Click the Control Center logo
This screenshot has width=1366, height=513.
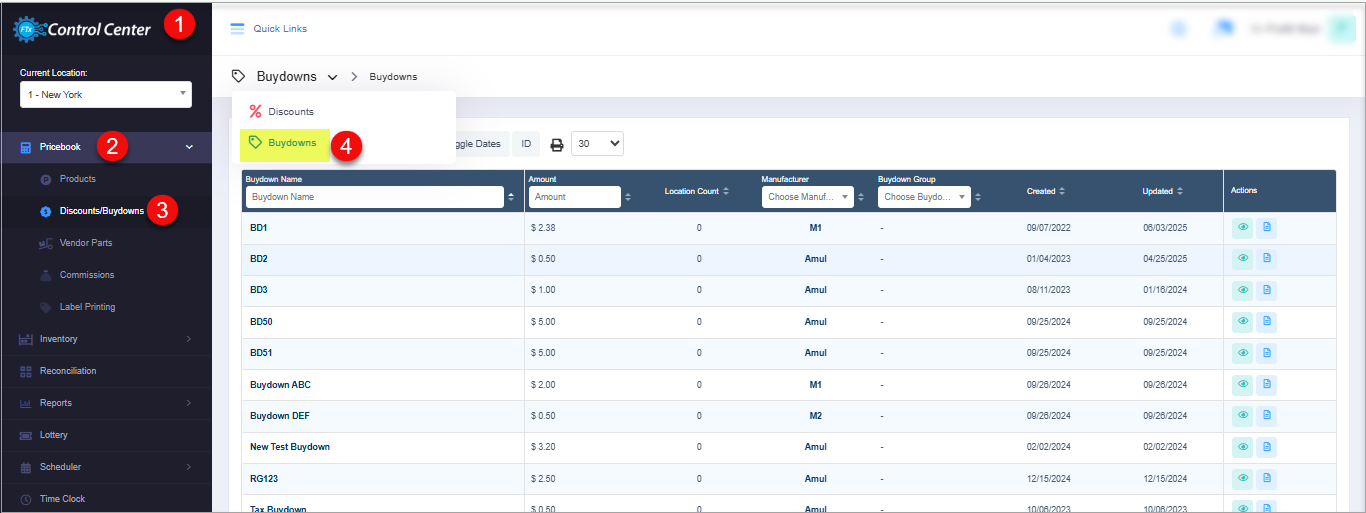click(x=83, y=29)
